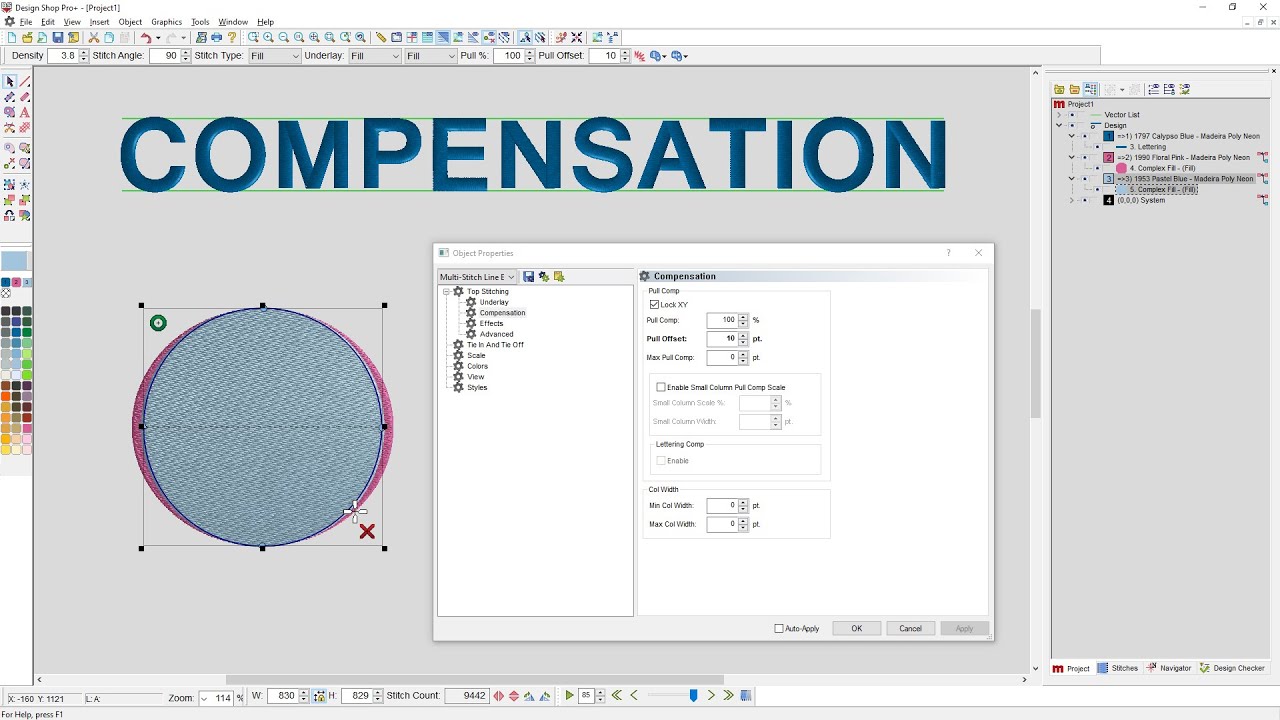Viewport: 1280px width, 720px height.
Task: Click thread tree icon beside Floral Pink
Action: click(x=1263, y=157)
